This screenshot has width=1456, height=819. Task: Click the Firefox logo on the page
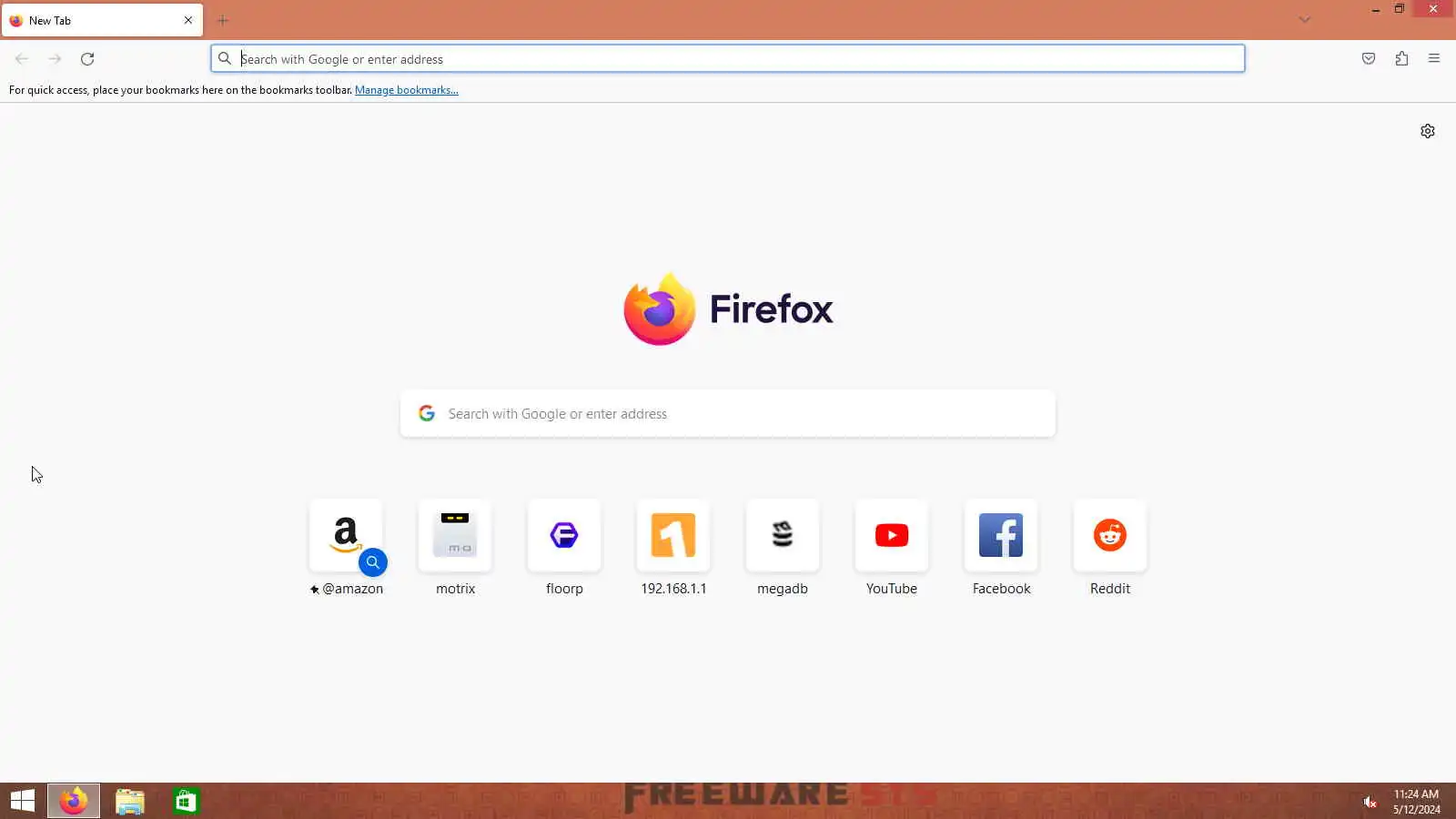[x=728, y=309]
